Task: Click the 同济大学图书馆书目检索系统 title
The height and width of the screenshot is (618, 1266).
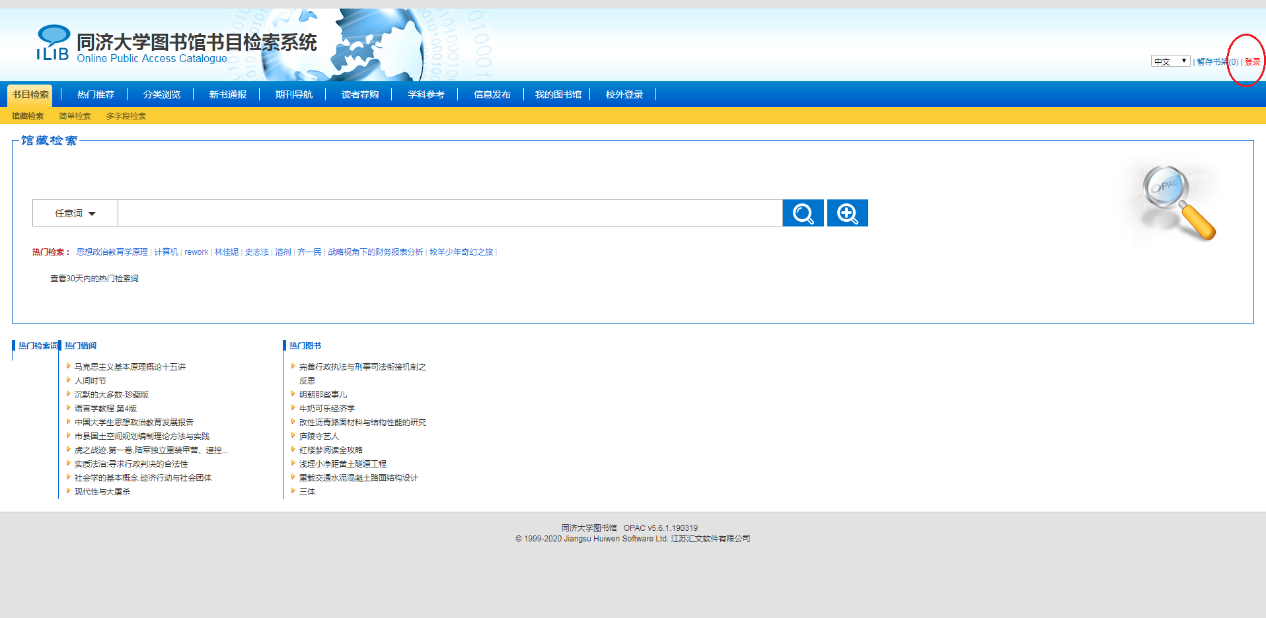Action: pos(197,43)
